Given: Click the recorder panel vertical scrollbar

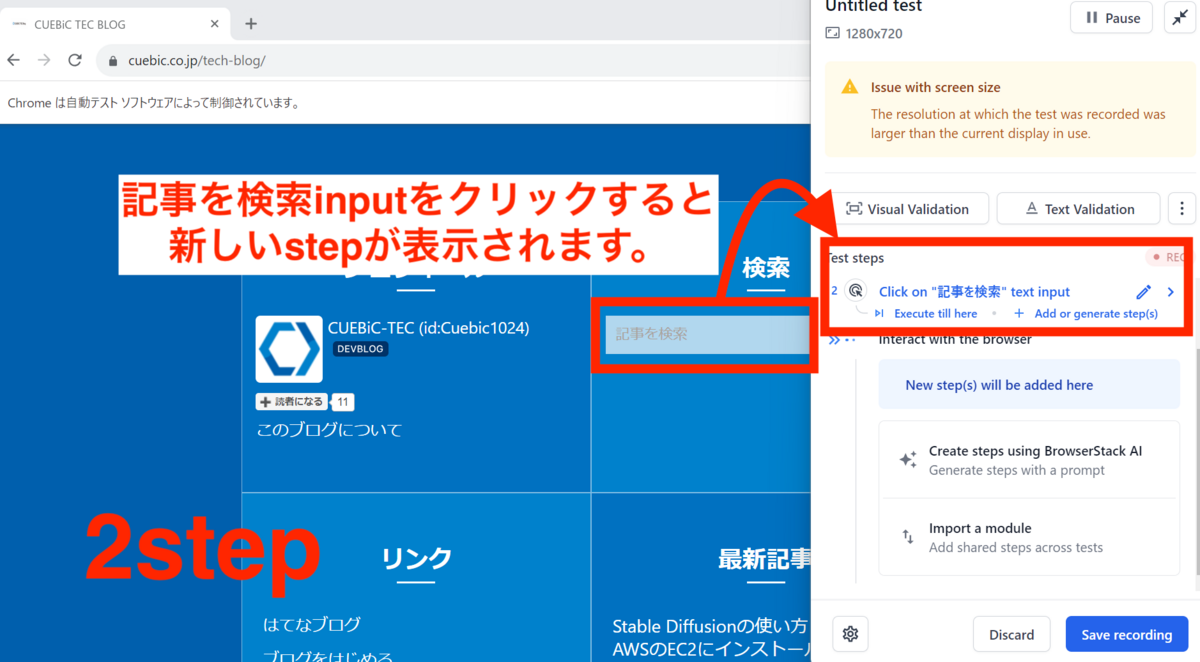Looking at the screenshot, I should click(x=1196, y=460).
